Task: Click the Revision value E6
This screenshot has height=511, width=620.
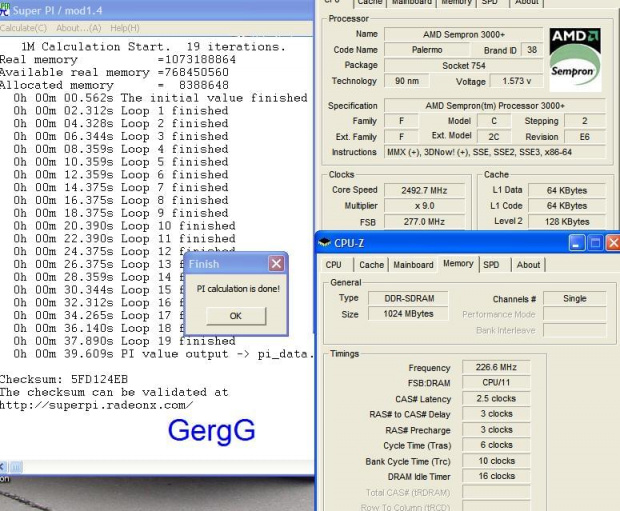Action: tap(585, 137)
